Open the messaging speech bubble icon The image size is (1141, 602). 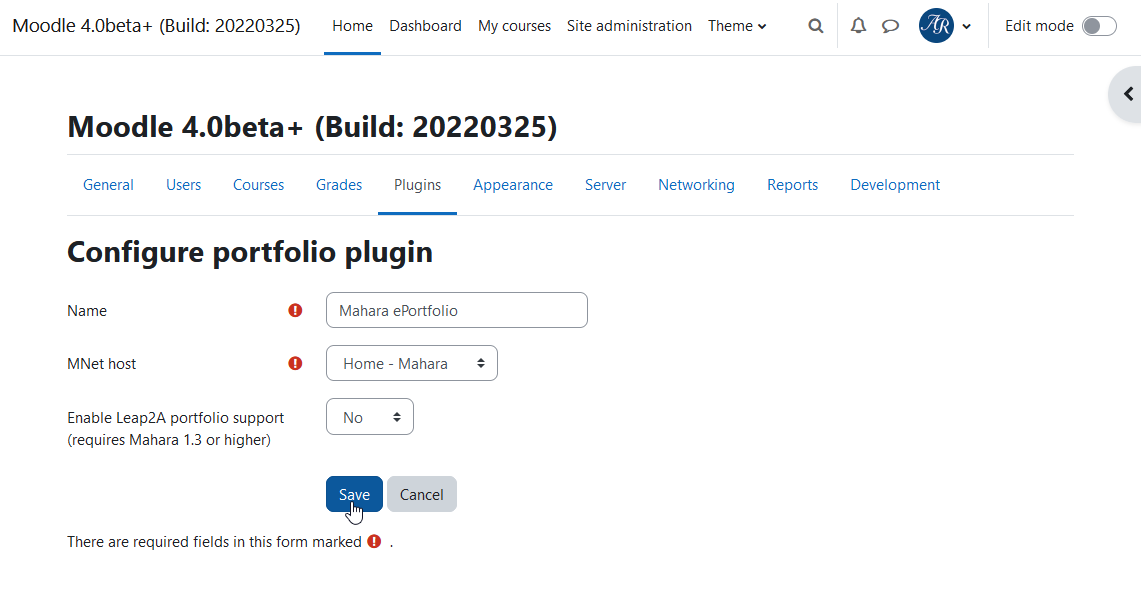click(891, 26)
